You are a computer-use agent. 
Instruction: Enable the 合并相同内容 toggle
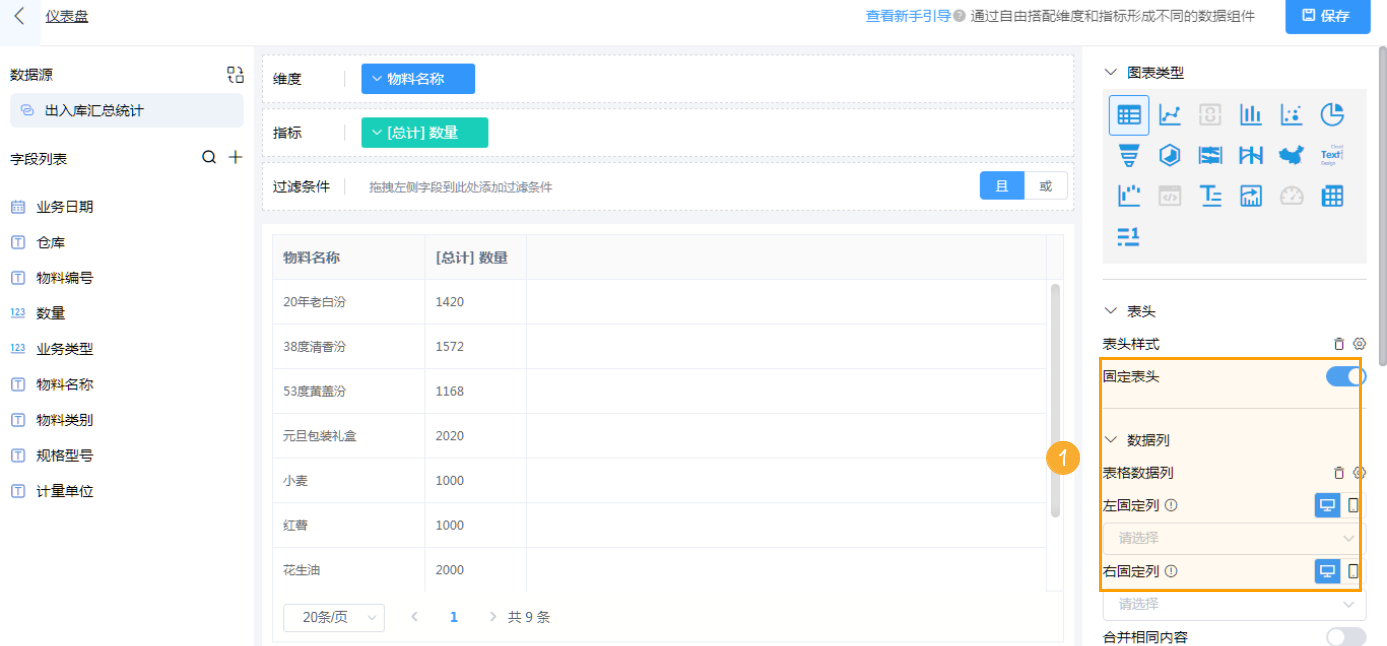[x=1345, y=635]
